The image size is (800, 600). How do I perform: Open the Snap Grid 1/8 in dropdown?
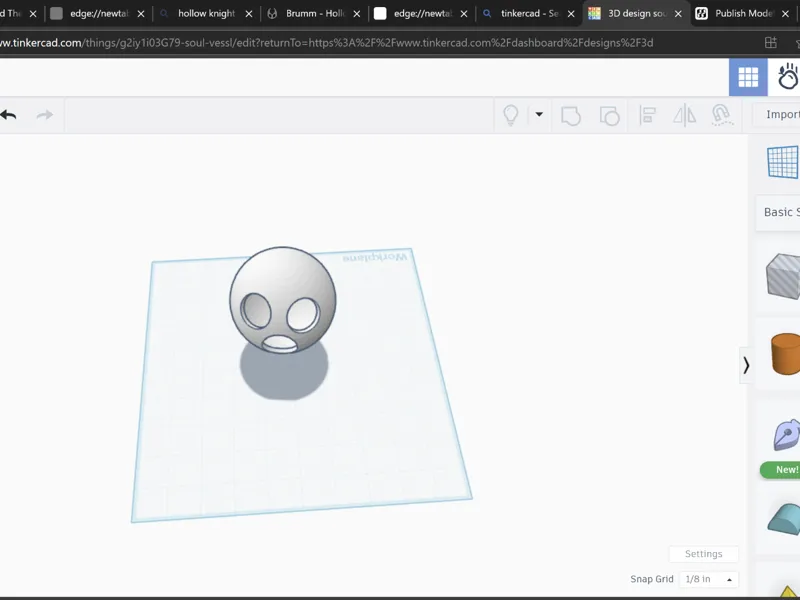[x=709, y=579]
